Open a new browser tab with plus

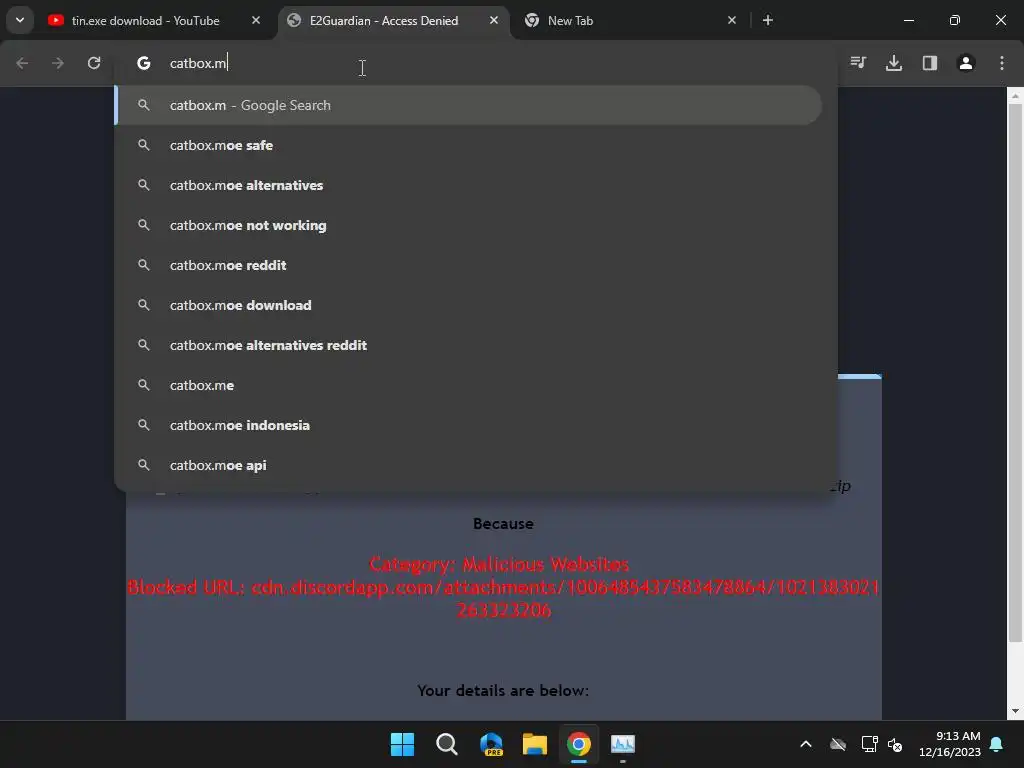tap(768, 20)
